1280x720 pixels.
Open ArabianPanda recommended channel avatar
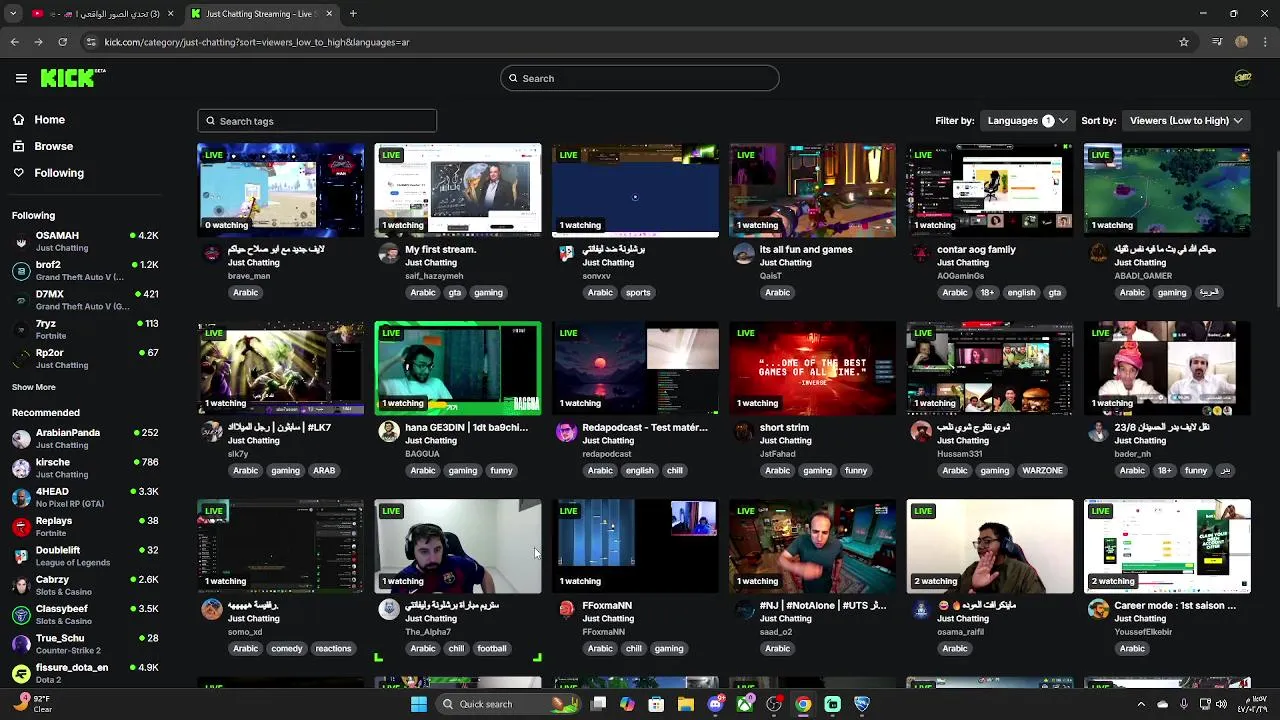pyautogui.click(x=21, y=439)
